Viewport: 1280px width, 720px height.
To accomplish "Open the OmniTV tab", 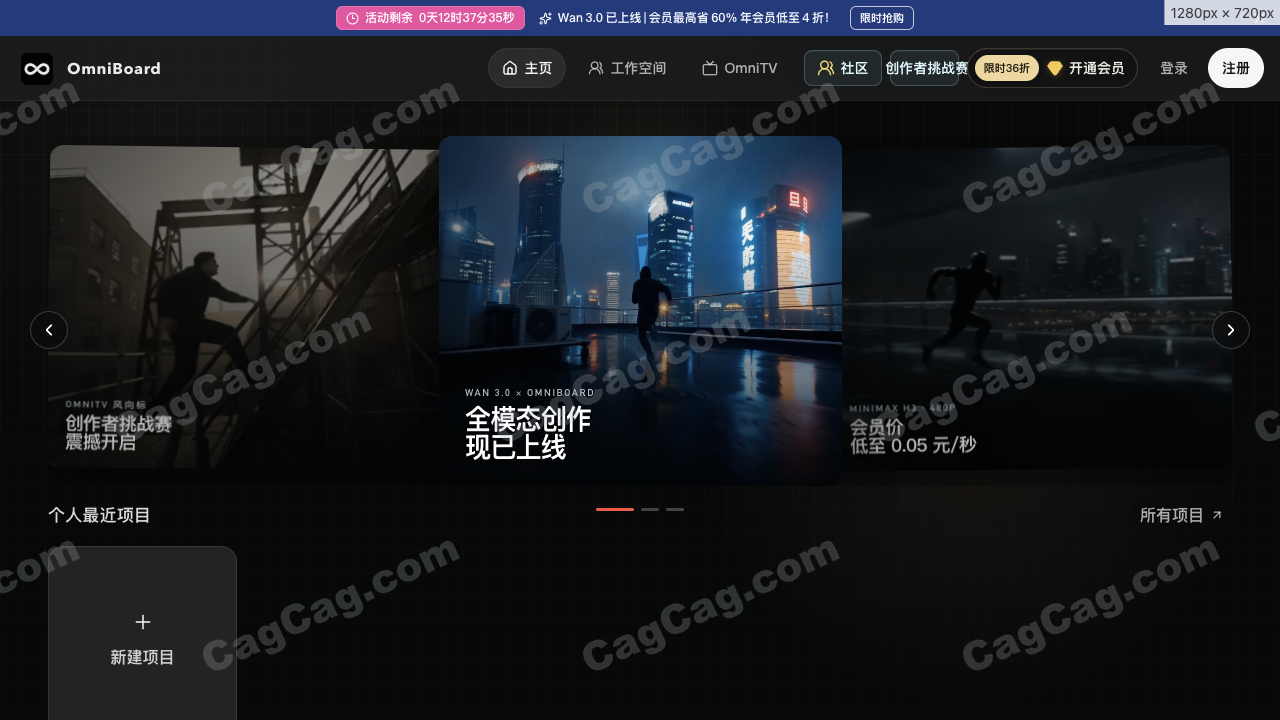I will (x=740, y=68).
